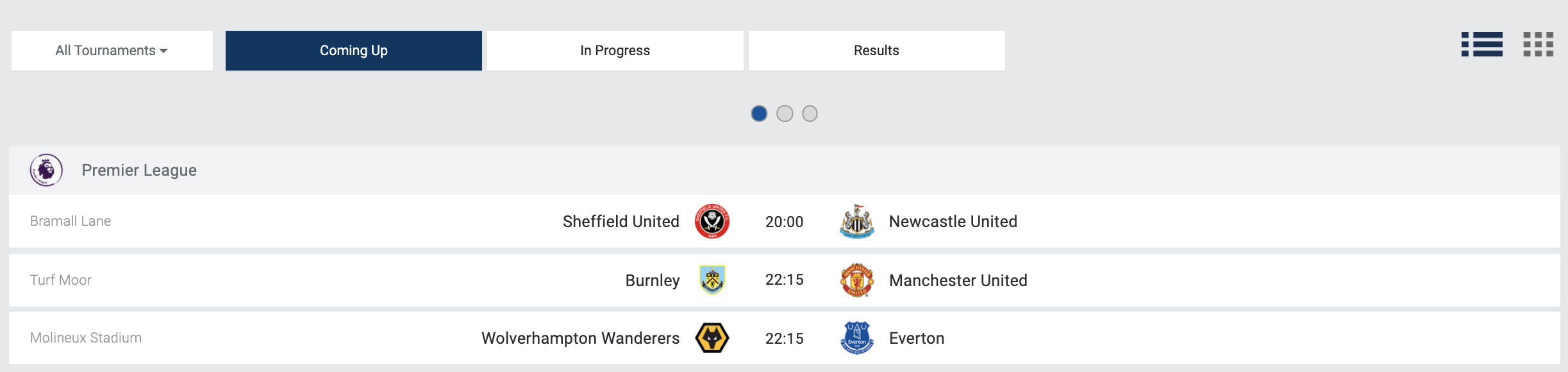Click the Sheffield United club crest

(x=712, y=221)
